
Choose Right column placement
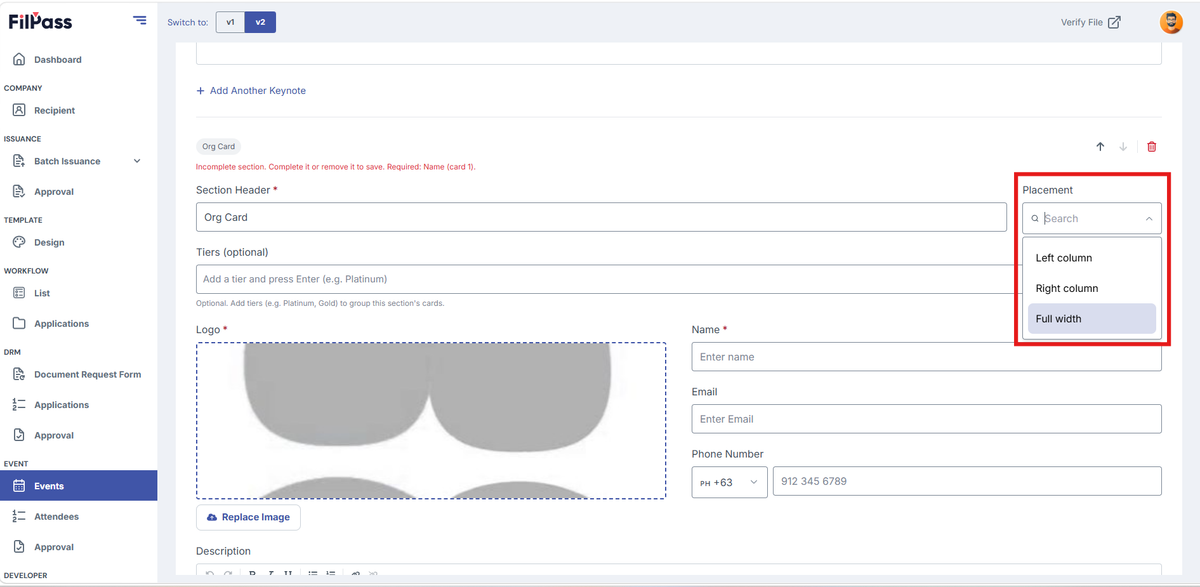1092,288
